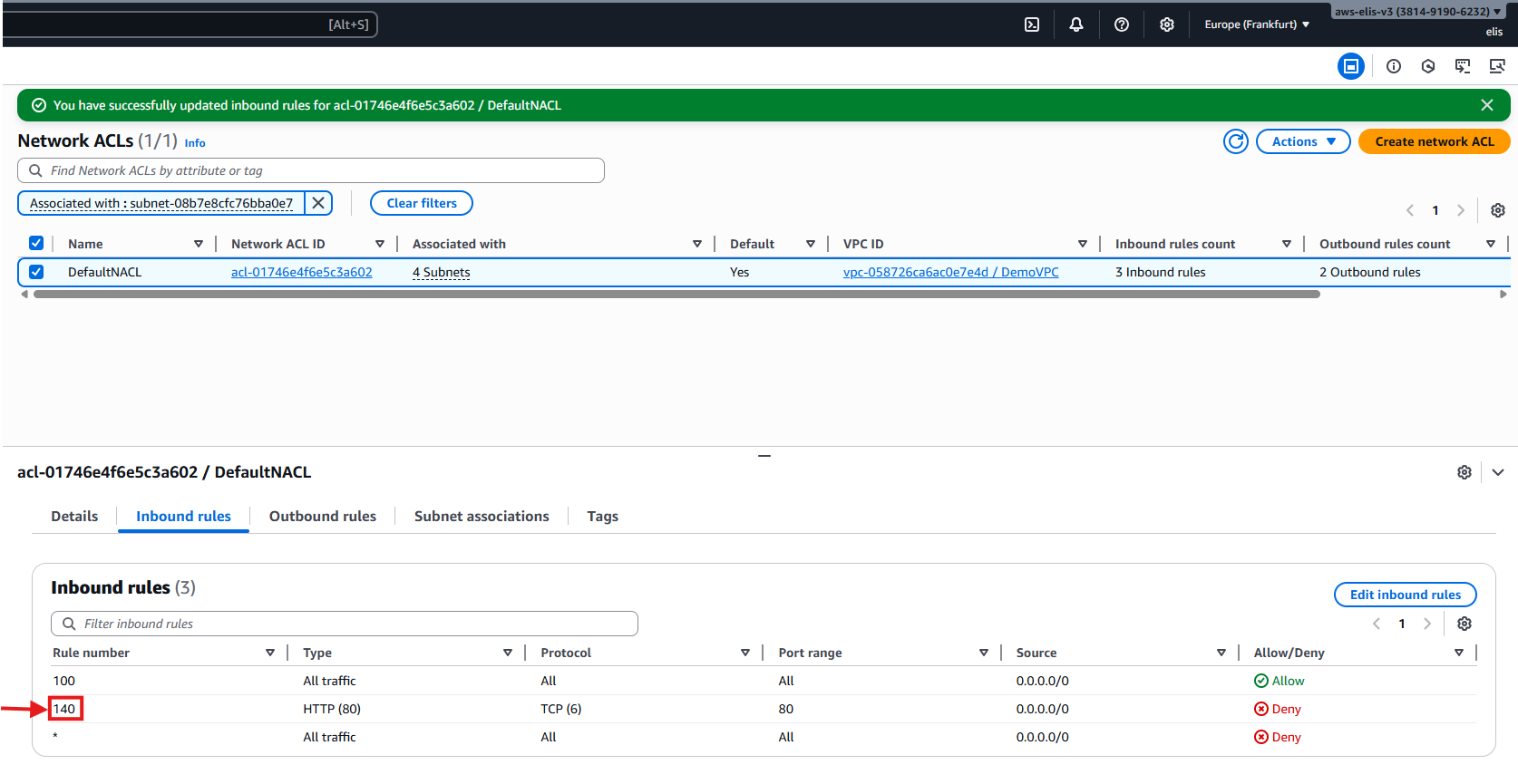Dismiss the green success notification banner
Viewport: 1518px width, 784px height.
pos(1487,105)
